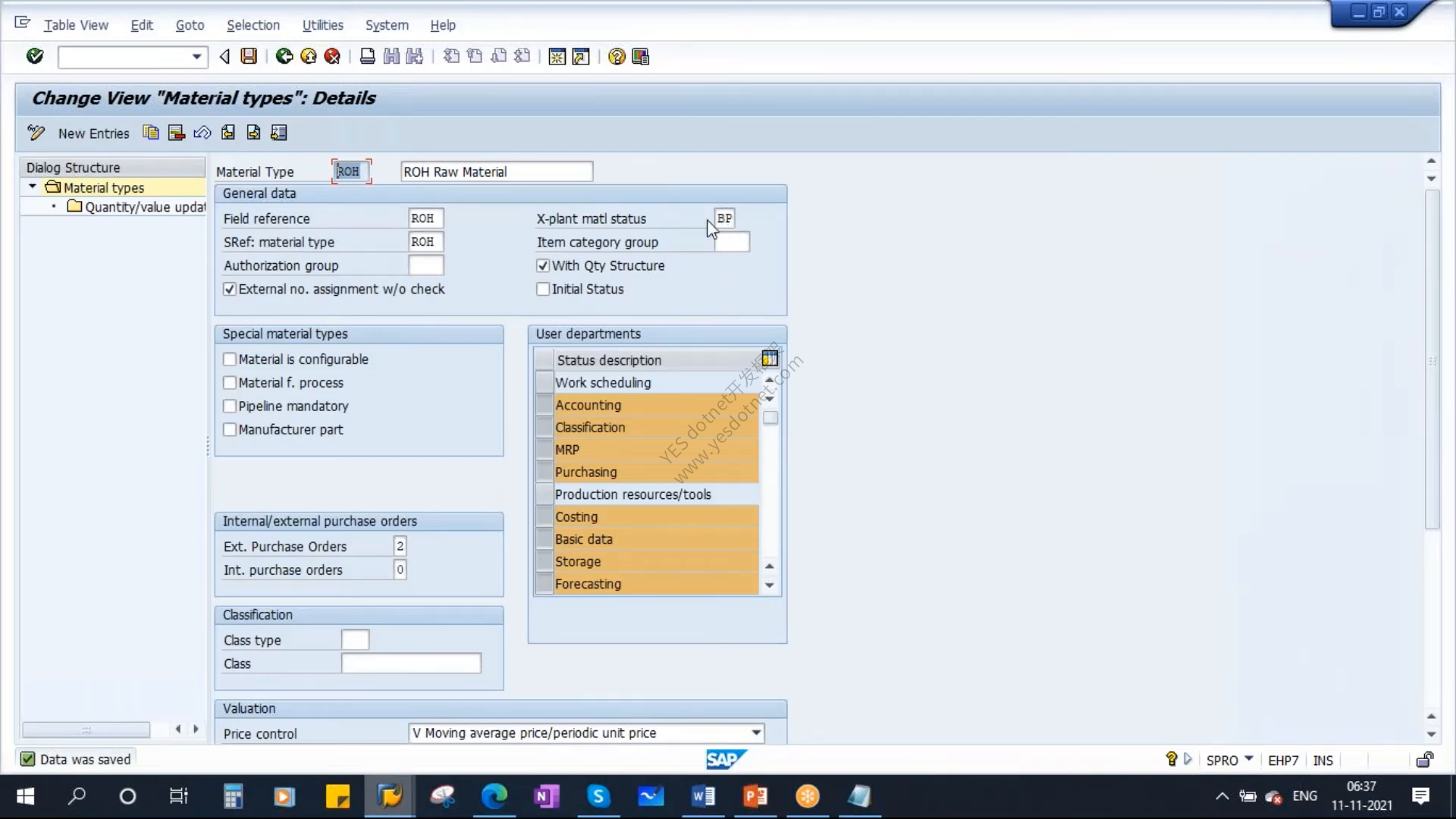Select Quantity/value updating folder in tree

click(x=136, y=207)
